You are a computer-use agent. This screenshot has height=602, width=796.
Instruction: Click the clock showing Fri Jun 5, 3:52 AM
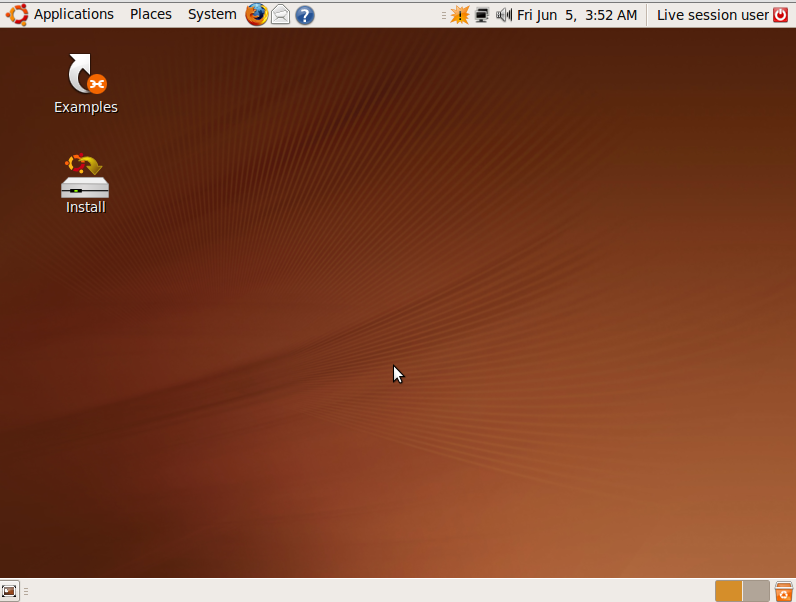pyautogui.click(x=577, y=15)
